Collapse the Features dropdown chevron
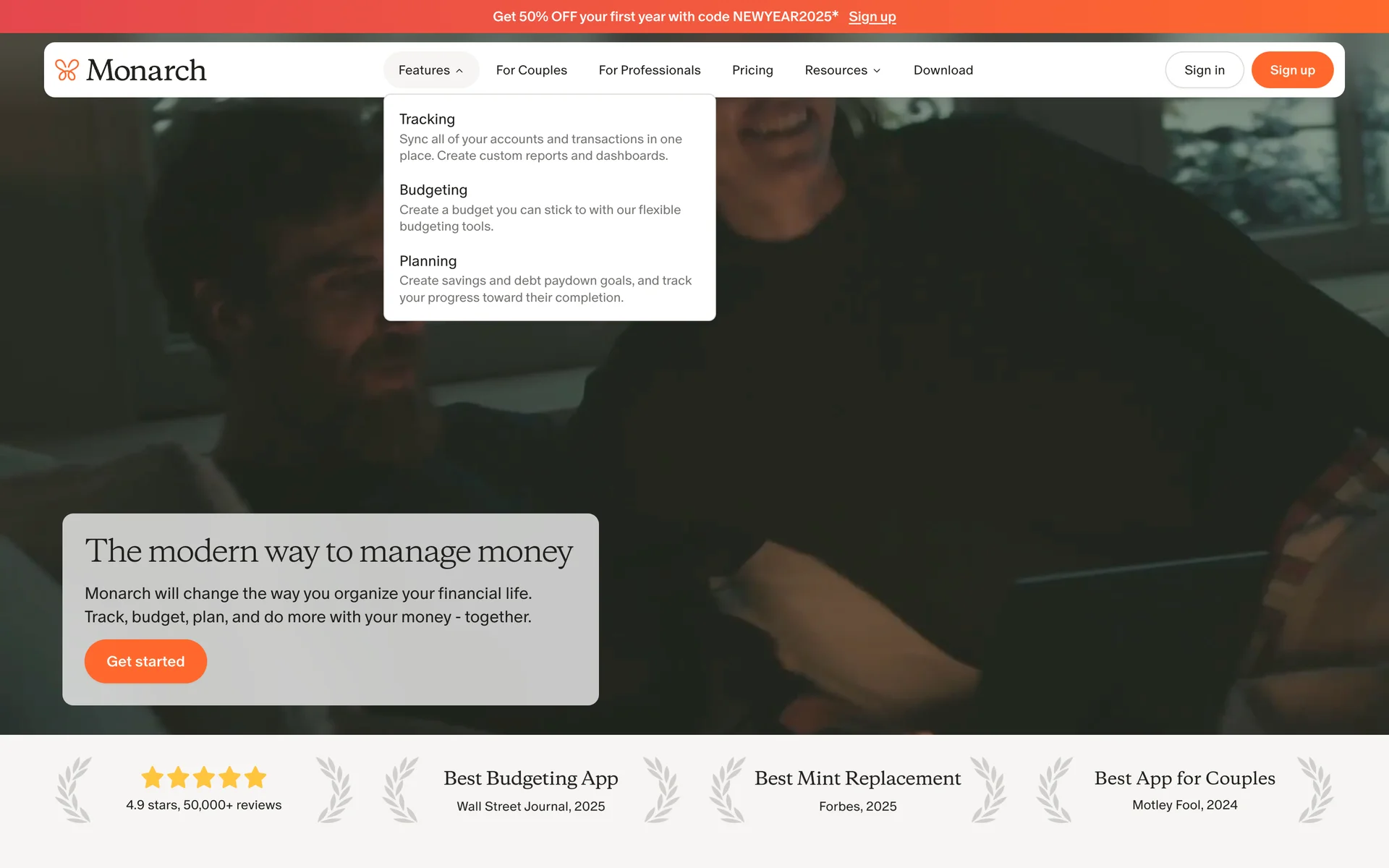This screenshot has width=1389, height=868. pos(459,71)
